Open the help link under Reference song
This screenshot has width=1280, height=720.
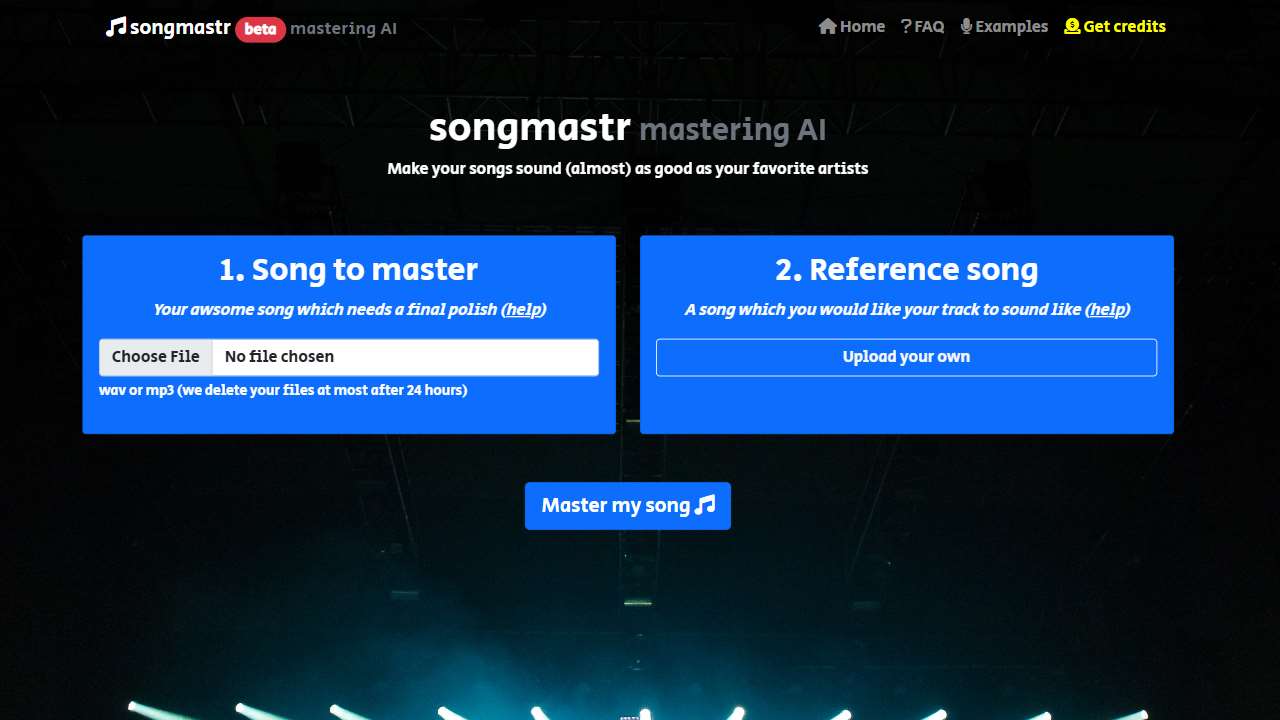point(1107,310)
